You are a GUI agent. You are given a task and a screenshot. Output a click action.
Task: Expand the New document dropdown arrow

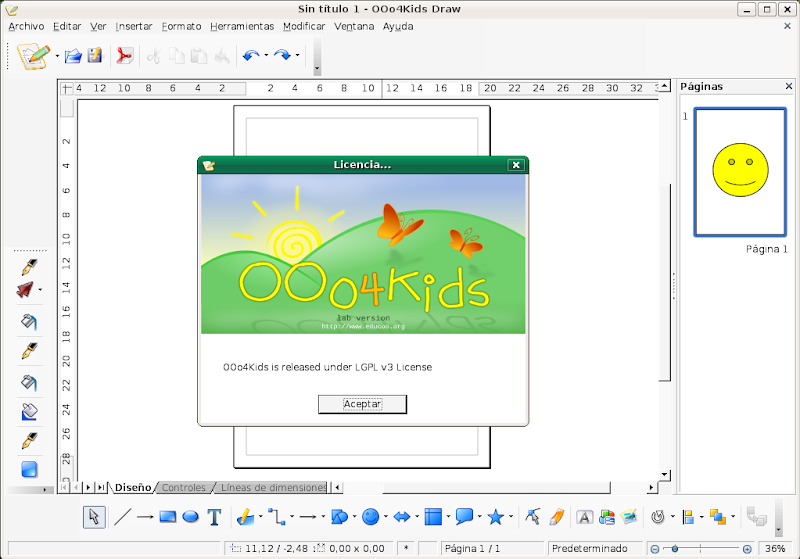click(x=57, y=56)
